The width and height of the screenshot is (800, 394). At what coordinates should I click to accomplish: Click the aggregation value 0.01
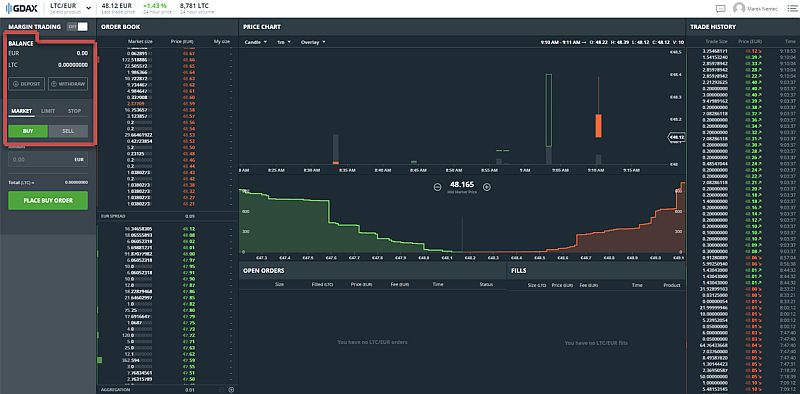coord(190,389)
